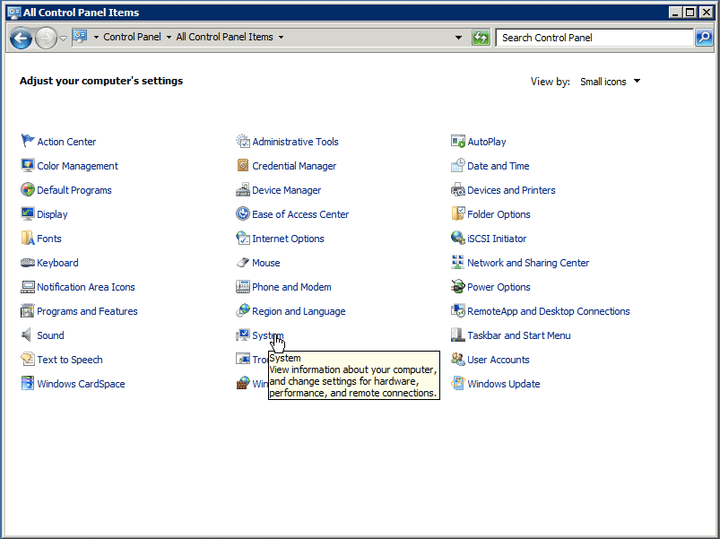Click the Sound speaker icon
This screenshot has width=720, height=539.
coord(28,336)
